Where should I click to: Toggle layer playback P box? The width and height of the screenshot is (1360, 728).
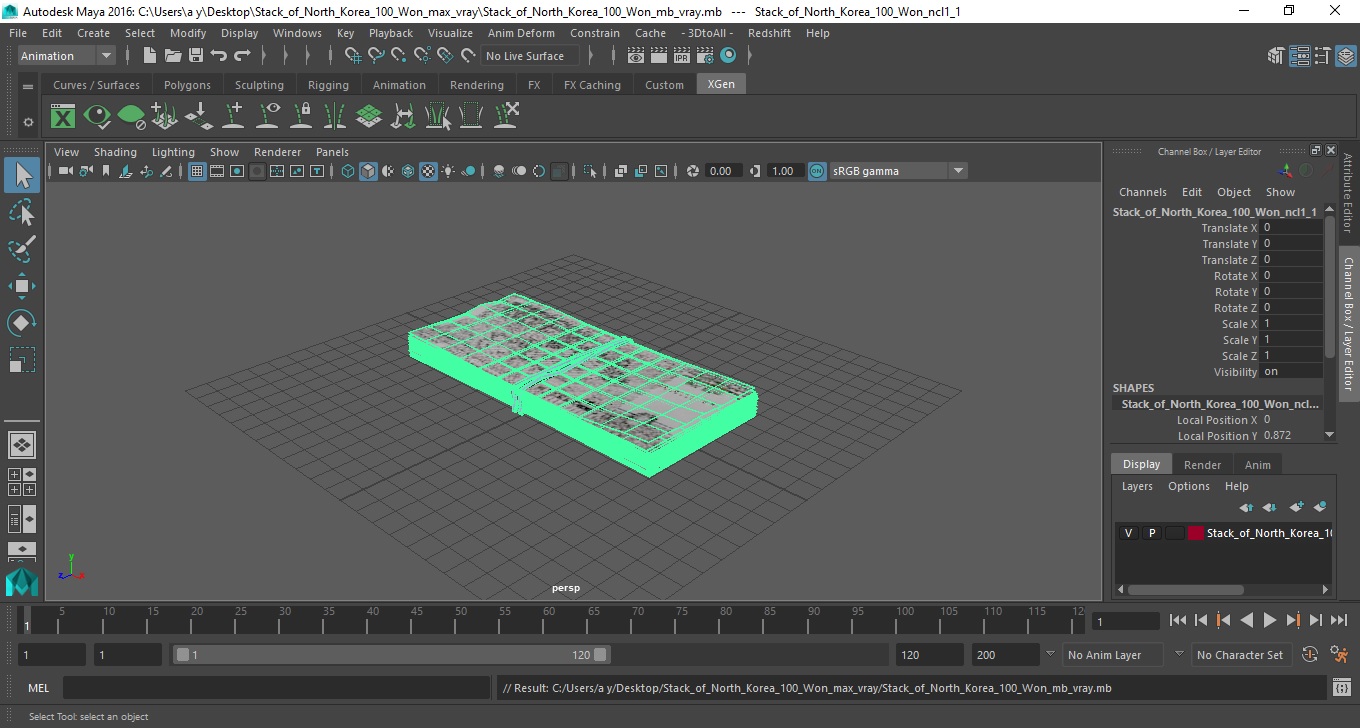(1151, 533)
